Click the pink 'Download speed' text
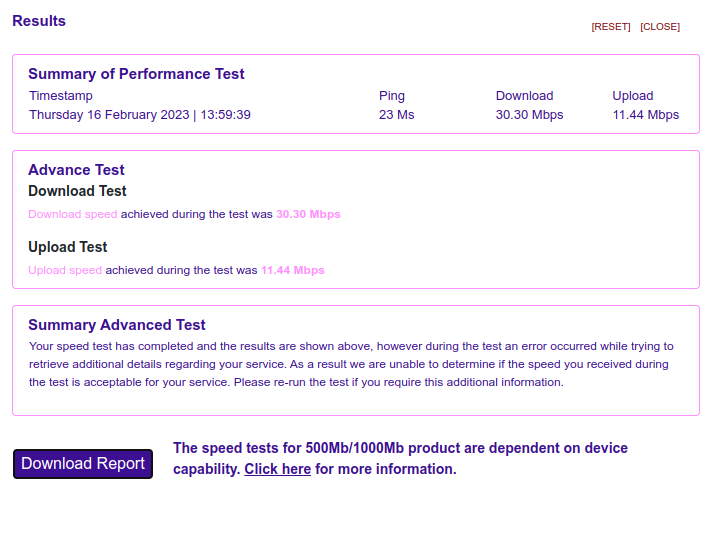Image resolution: width=712 pixels, height=539 pixels. tap(72, 214)
